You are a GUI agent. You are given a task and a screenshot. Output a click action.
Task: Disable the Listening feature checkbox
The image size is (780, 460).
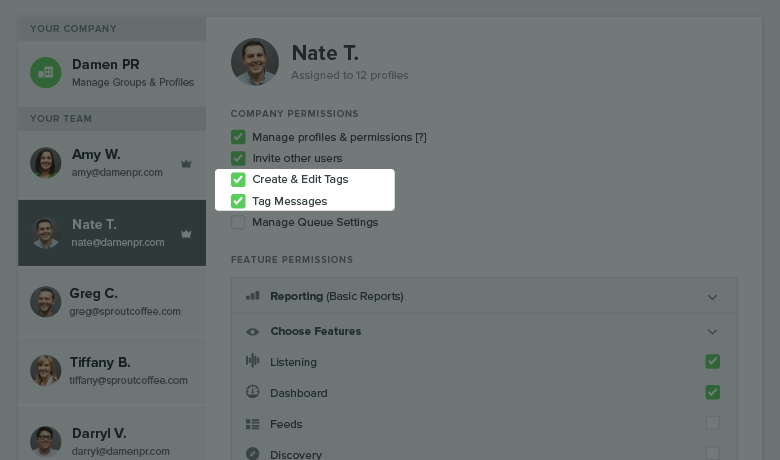712,362
